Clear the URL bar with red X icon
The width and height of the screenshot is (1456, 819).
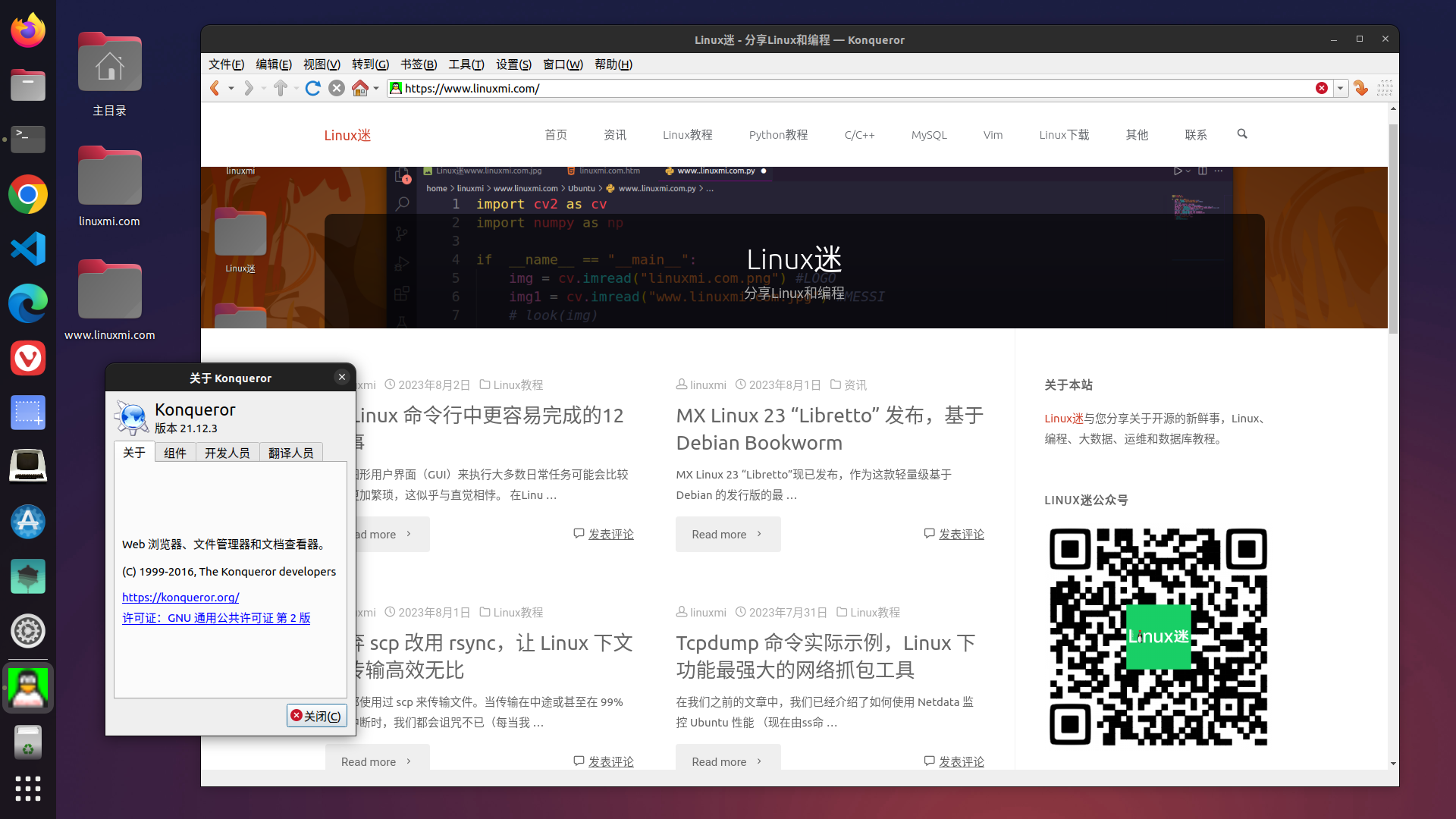(1322, 88)
